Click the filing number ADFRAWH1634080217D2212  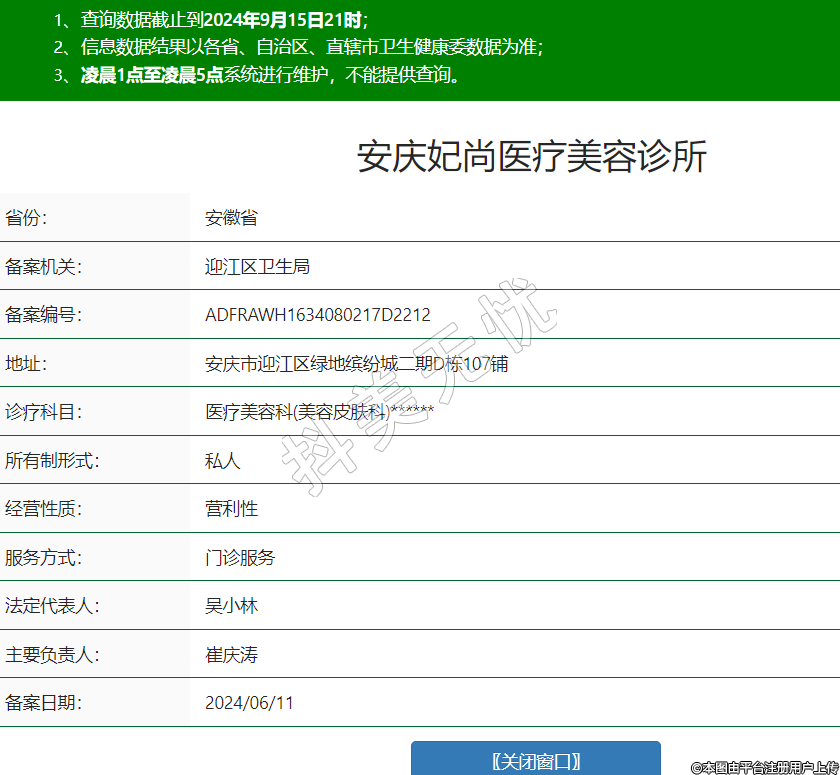tap(317, 315)
